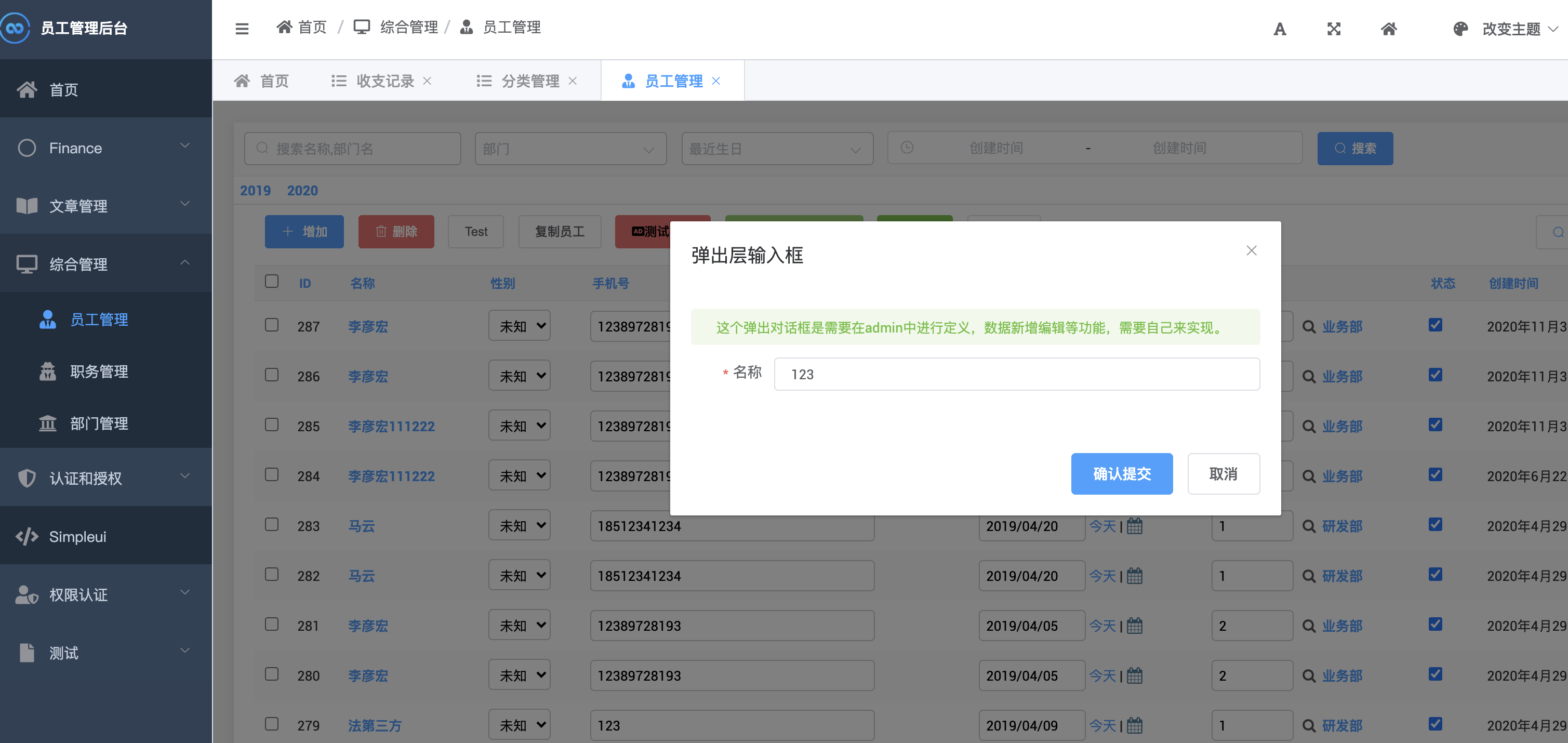Open the 性别 dropdown in row 287
Image resolution: width=1568 pixels, height=743 pixels.
tap(519, 326)
